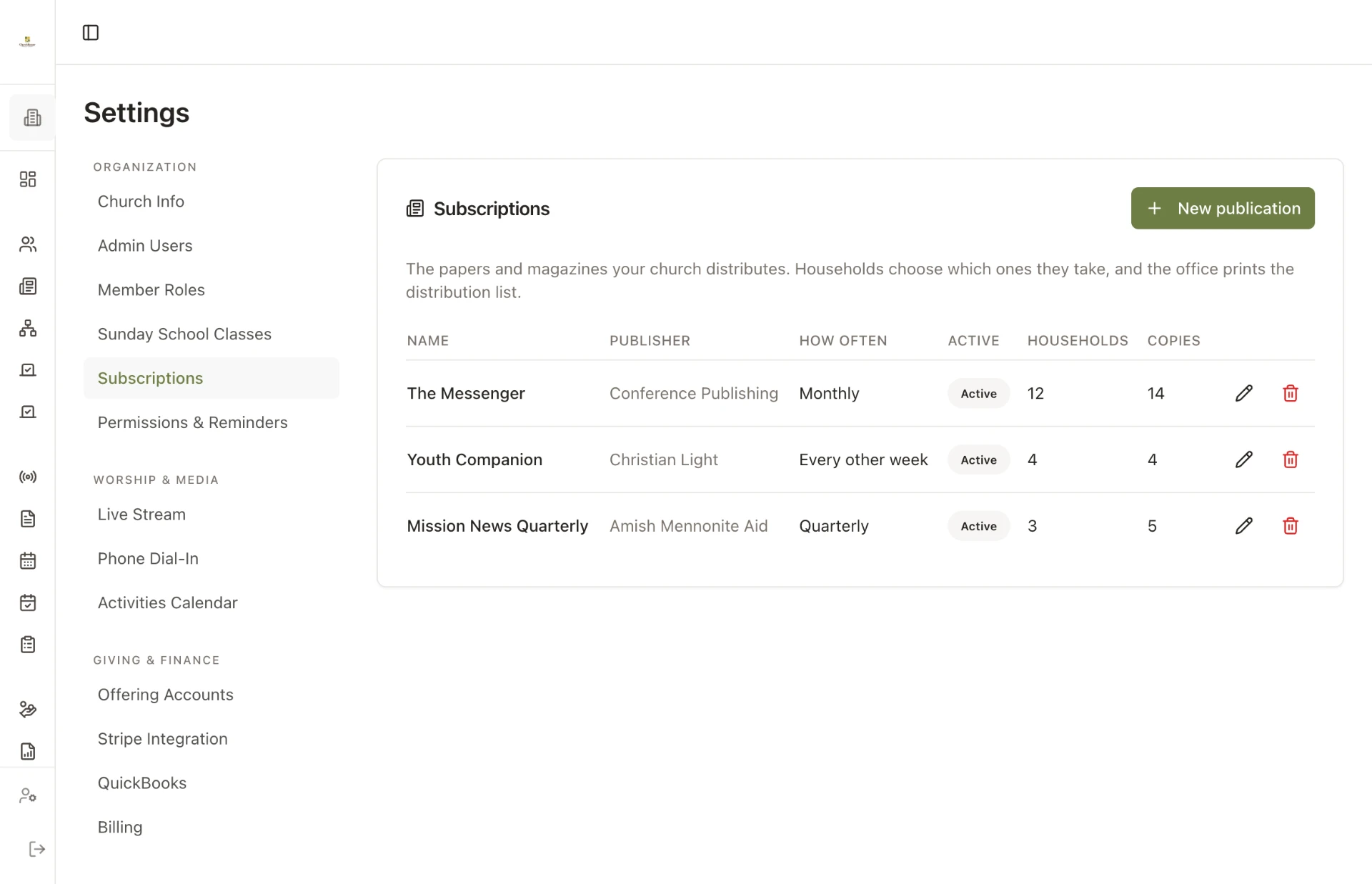Edit The Messenger with pencil icon
Screen dimensions: 1372x884
(1243, 393)
